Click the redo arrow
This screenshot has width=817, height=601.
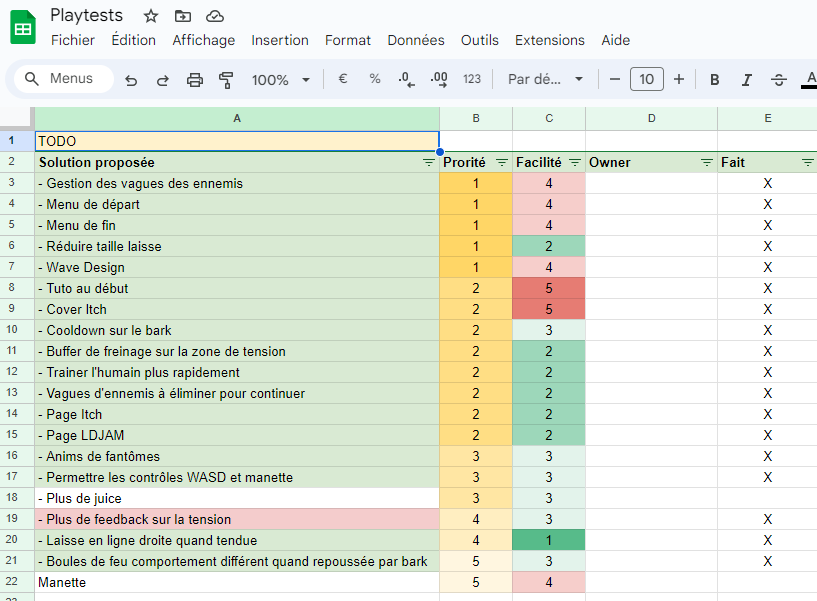click(163, 80)
